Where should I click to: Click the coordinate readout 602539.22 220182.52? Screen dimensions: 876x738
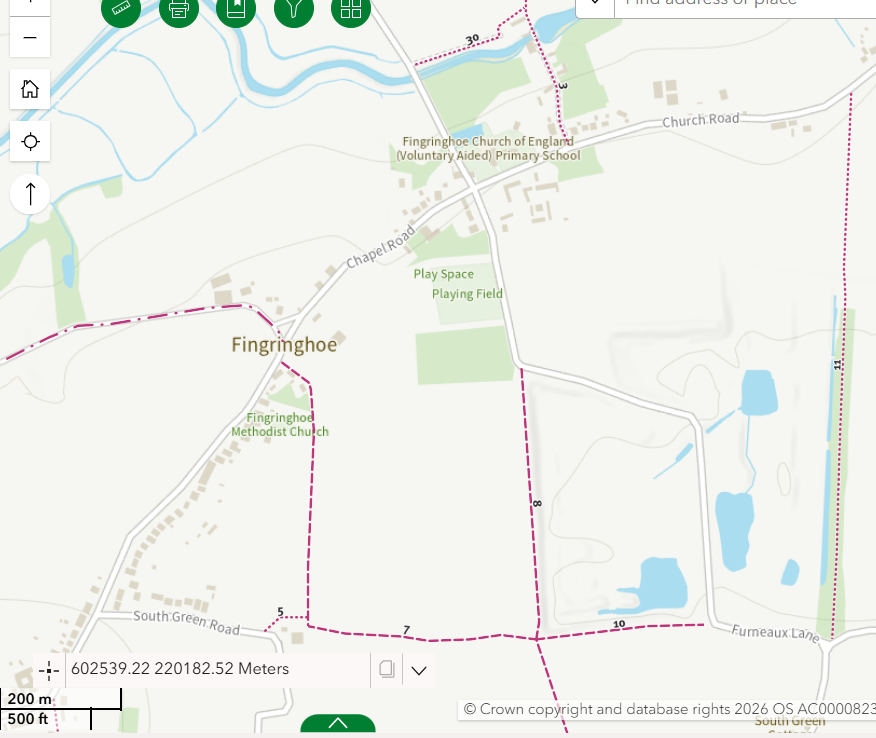pyautogui.click(x=180, y=669)
